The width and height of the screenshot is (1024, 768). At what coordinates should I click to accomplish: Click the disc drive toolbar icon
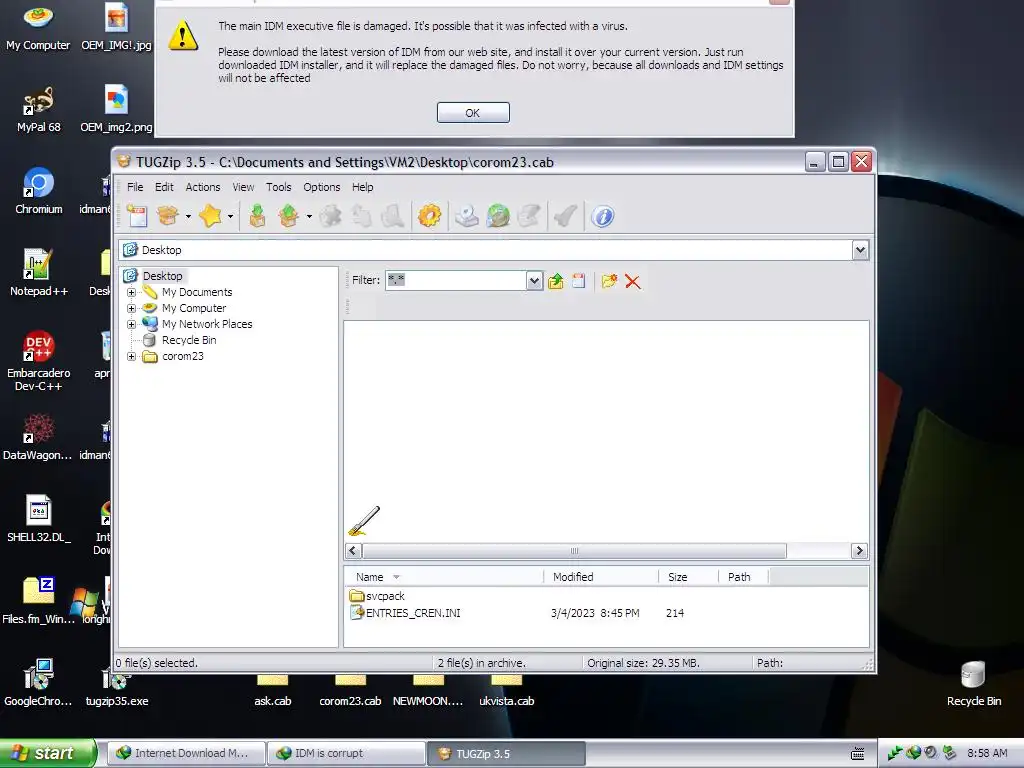point(466,216)
